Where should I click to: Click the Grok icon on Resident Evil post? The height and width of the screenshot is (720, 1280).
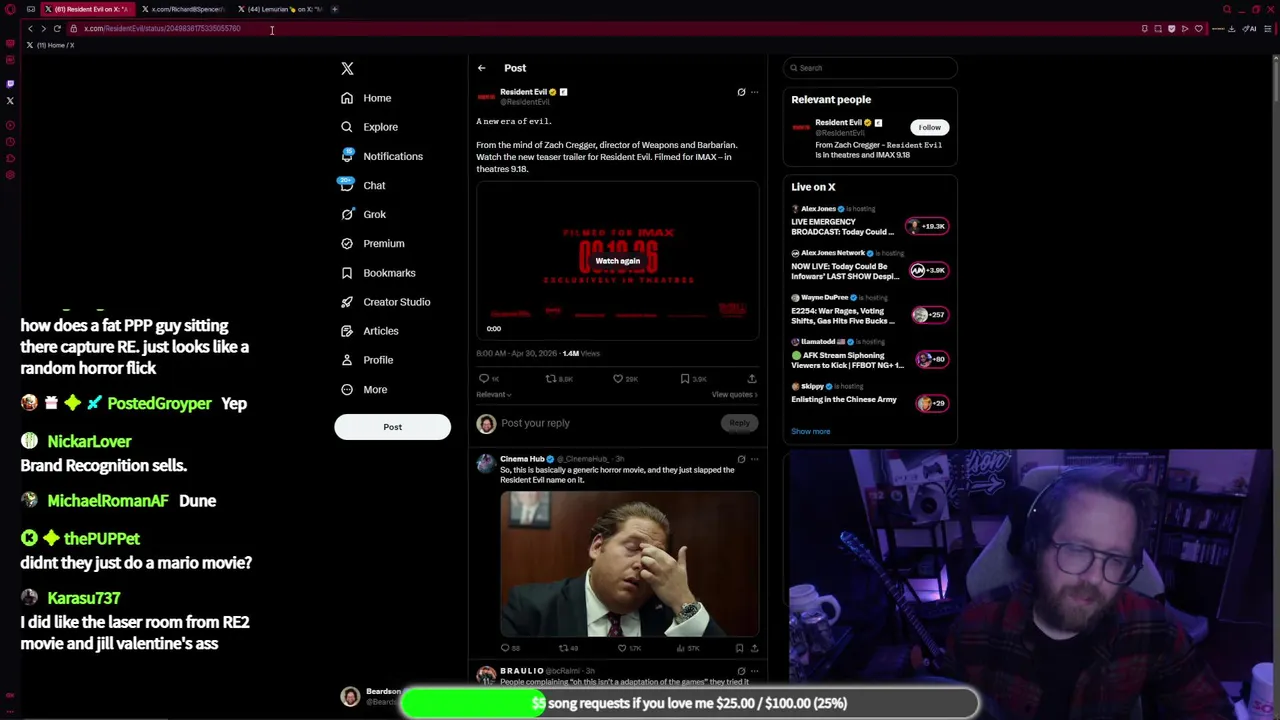tap(741, 92)
